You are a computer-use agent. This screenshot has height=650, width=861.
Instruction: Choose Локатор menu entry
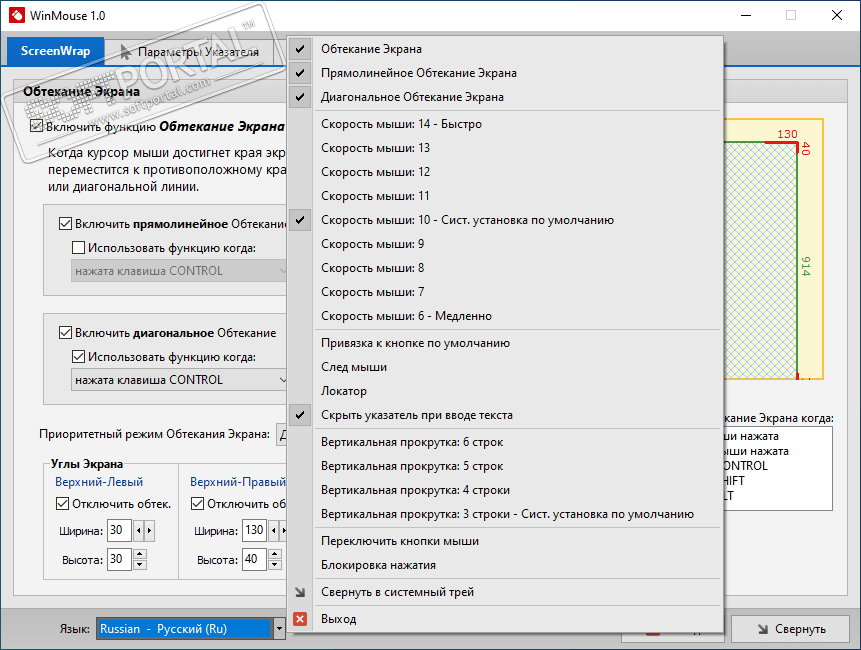pyautogui.click(x=505, y=391)
